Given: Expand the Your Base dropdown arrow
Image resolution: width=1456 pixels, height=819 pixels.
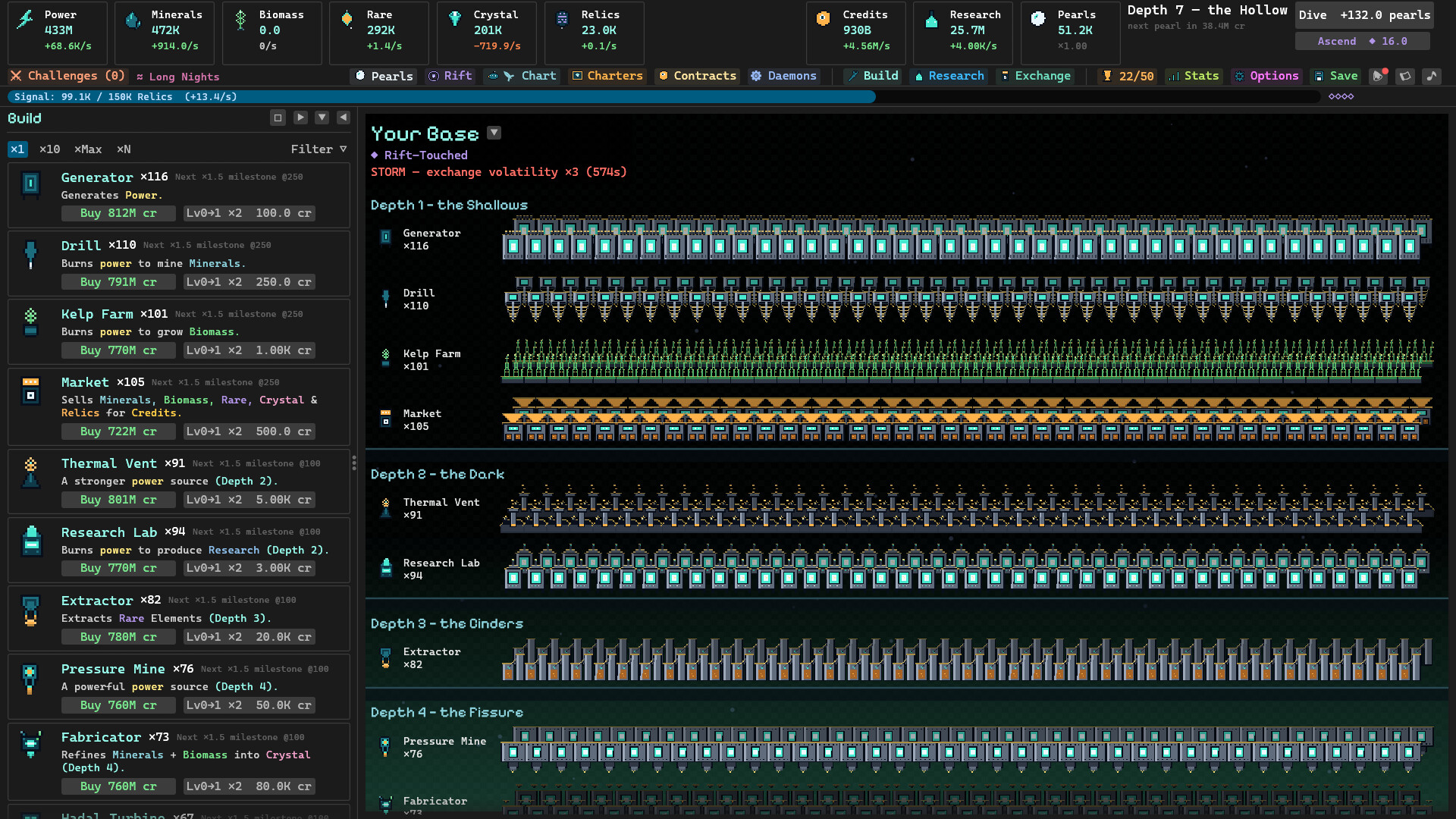Looking at the screenshot, I should point(494,133).
